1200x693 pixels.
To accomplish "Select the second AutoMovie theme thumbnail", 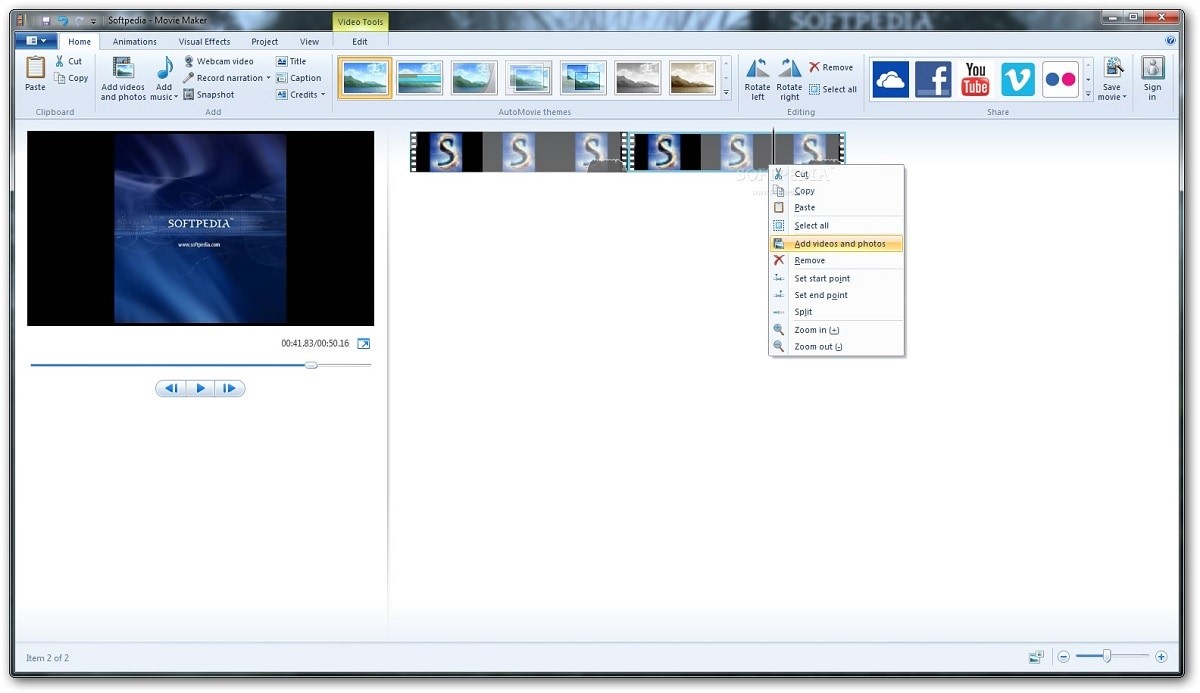I will tap(419, 77).
